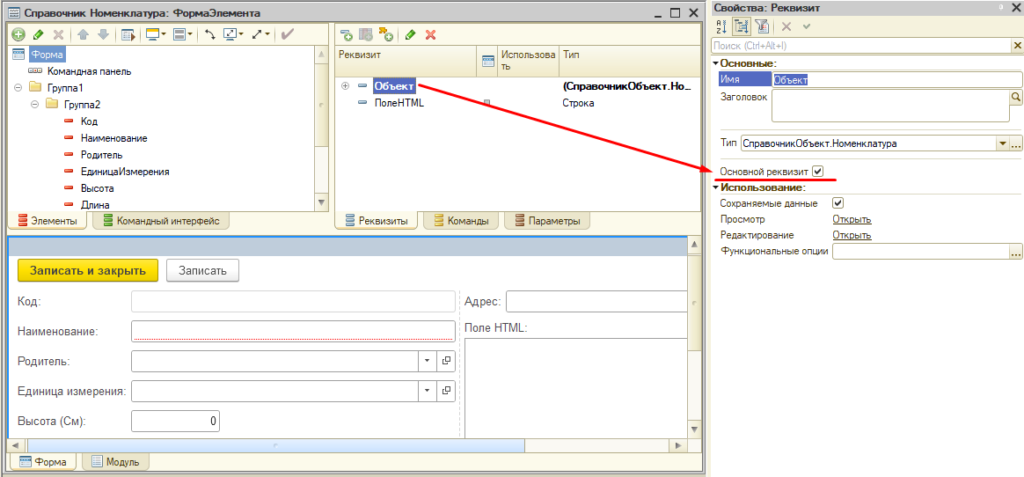Click the Записать и закрыть button
Viewport: 1024px width, 477px height.
(88, 271)
